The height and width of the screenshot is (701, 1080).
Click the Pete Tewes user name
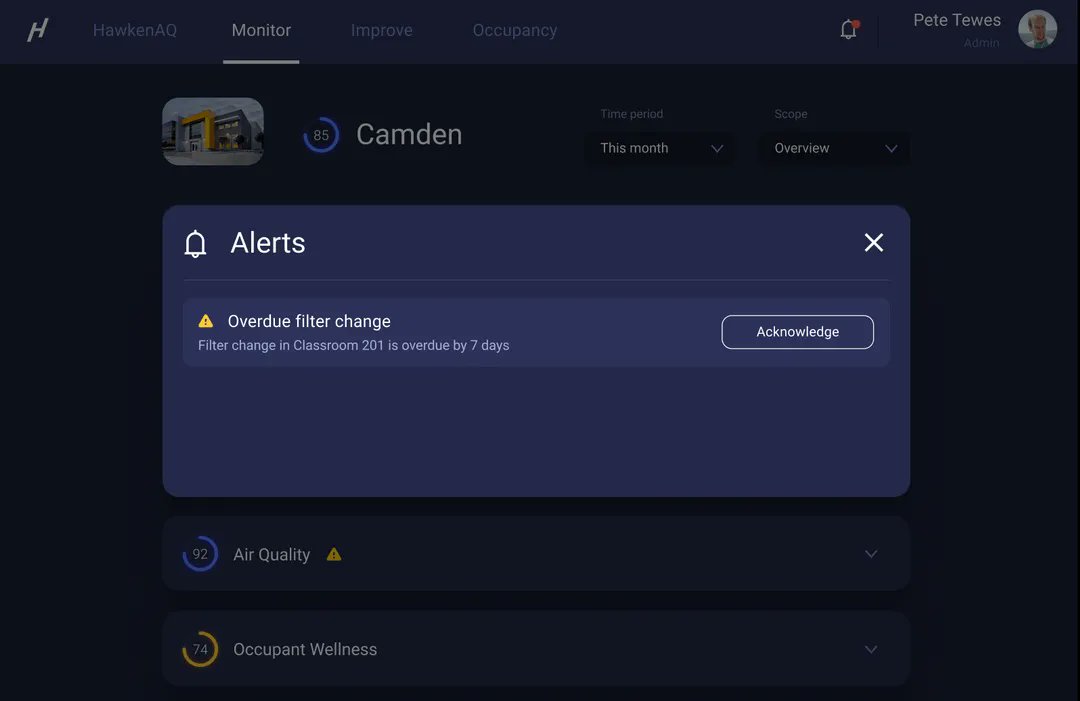[957, 20]
